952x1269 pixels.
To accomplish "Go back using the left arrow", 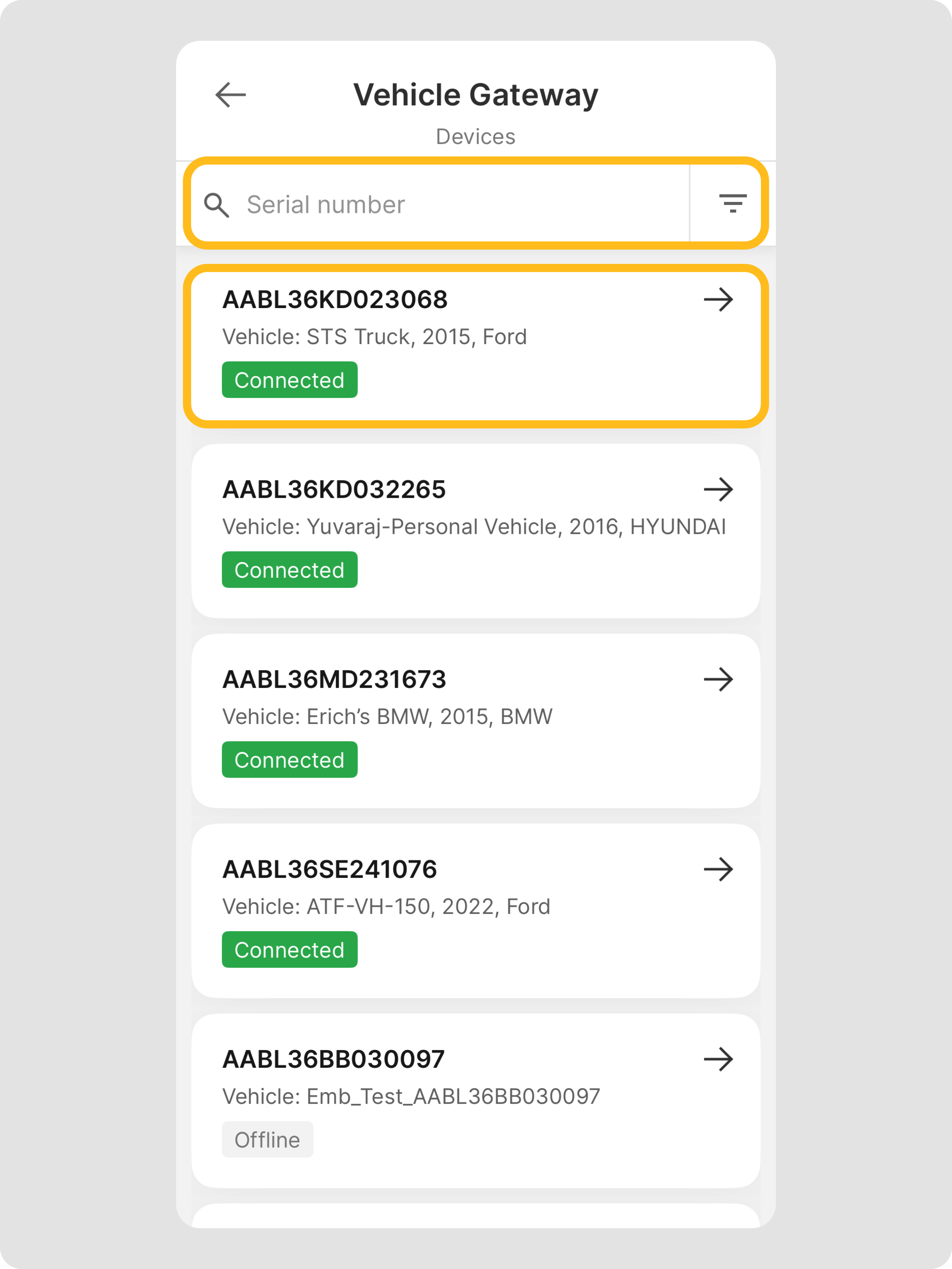I will pos(231,95).
